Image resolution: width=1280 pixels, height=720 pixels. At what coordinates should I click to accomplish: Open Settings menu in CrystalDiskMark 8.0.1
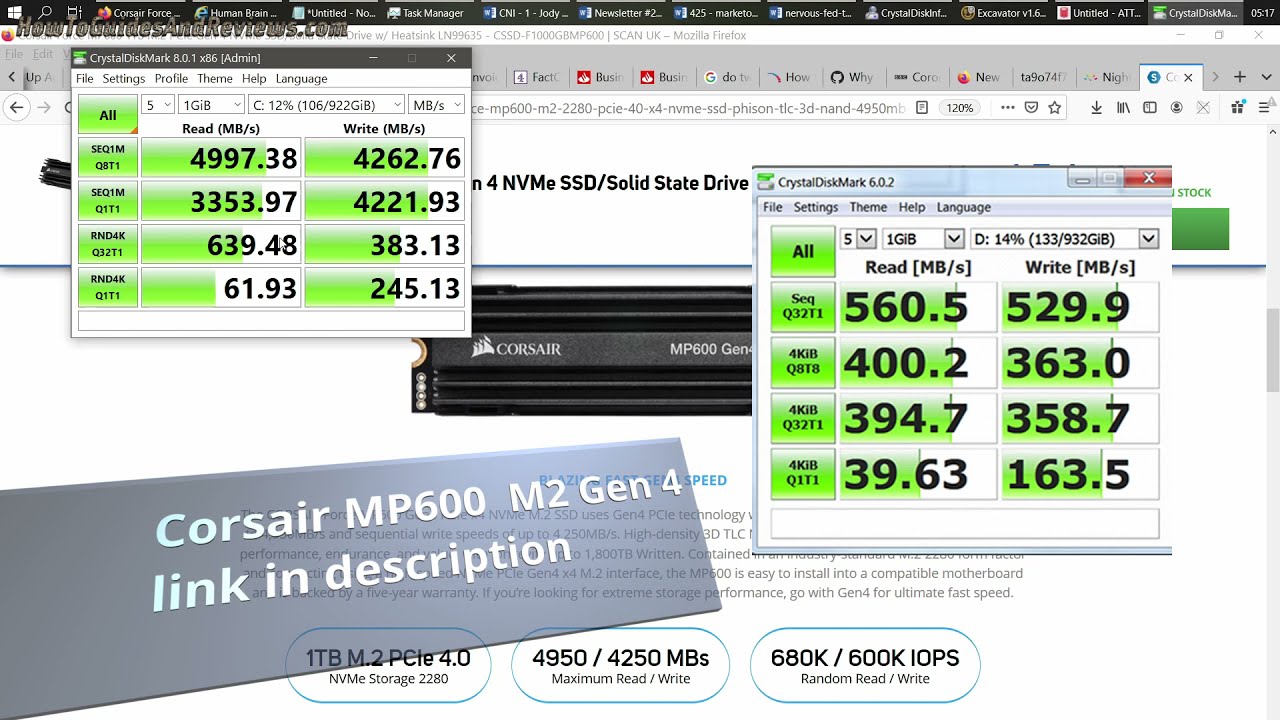pos(124,78)
